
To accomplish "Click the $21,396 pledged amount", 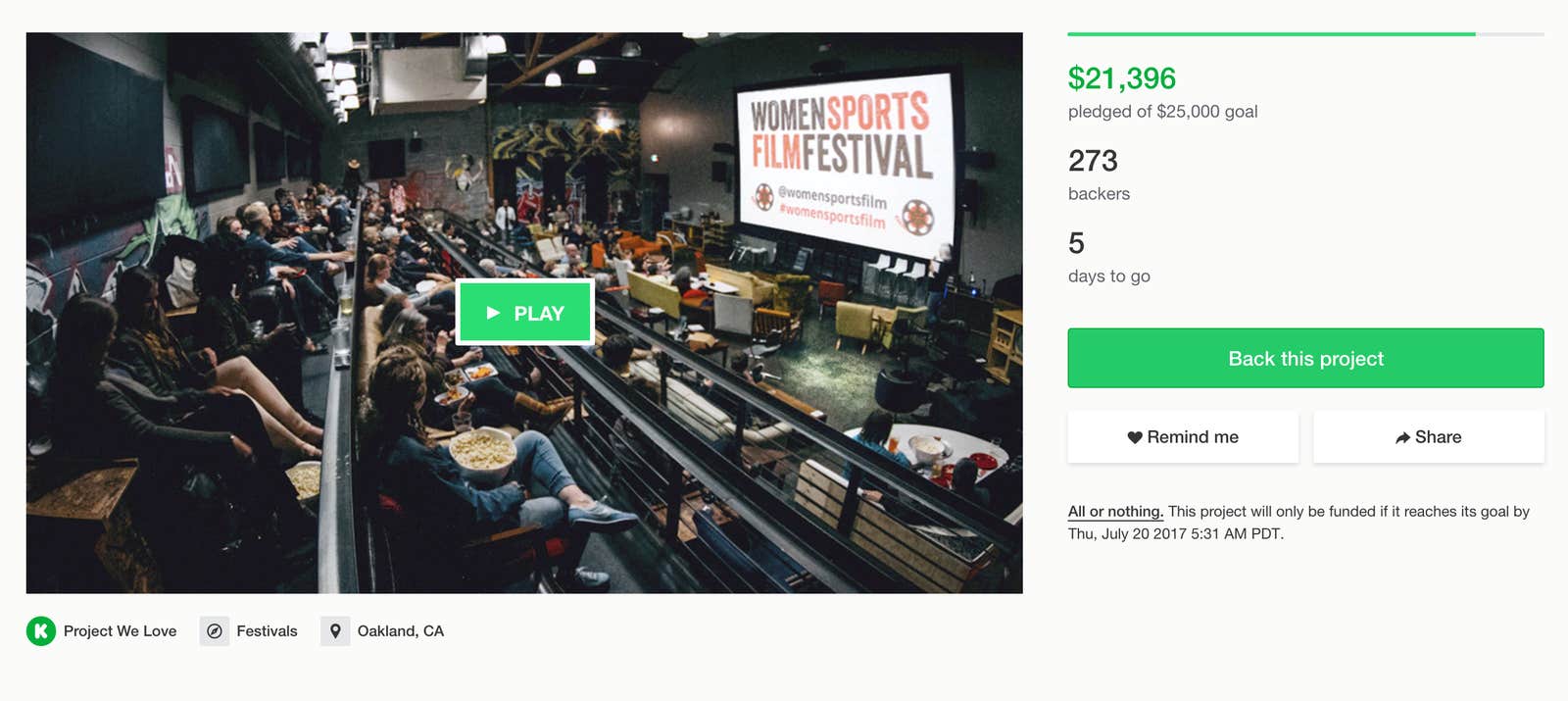I will pos(1122,77).
